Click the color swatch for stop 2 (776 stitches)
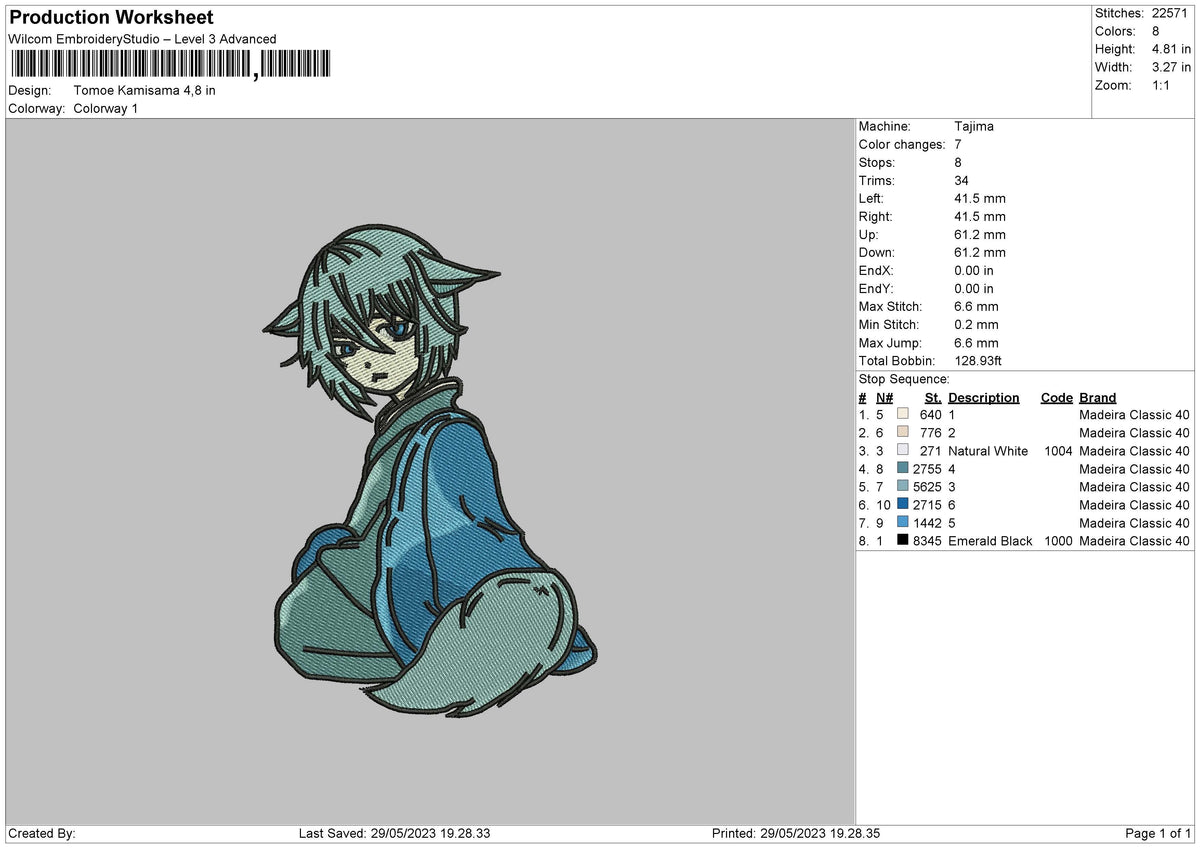This screenshot has height=848, width=1200. pos(903,432)
